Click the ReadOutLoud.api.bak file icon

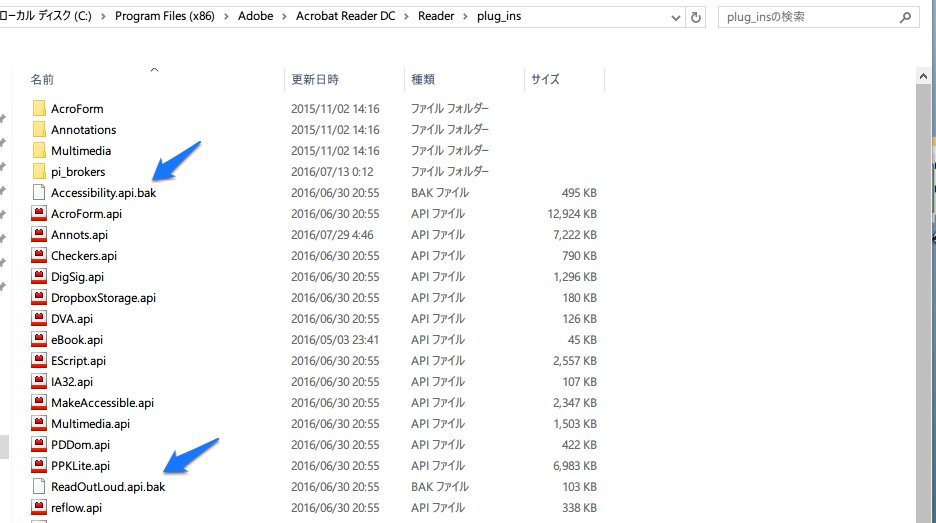tap(39, 486)
